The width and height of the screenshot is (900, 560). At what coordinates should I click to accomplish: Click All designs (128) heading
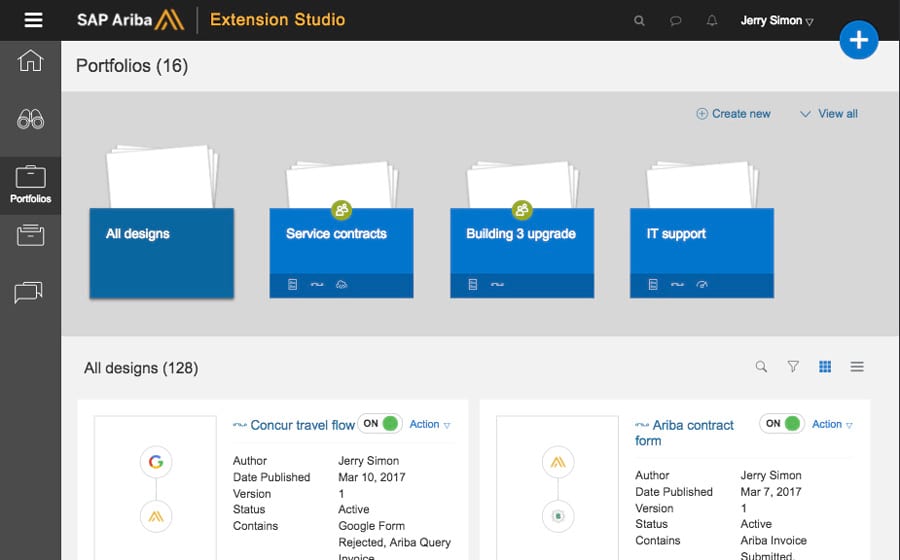click(x=141, y=368)
